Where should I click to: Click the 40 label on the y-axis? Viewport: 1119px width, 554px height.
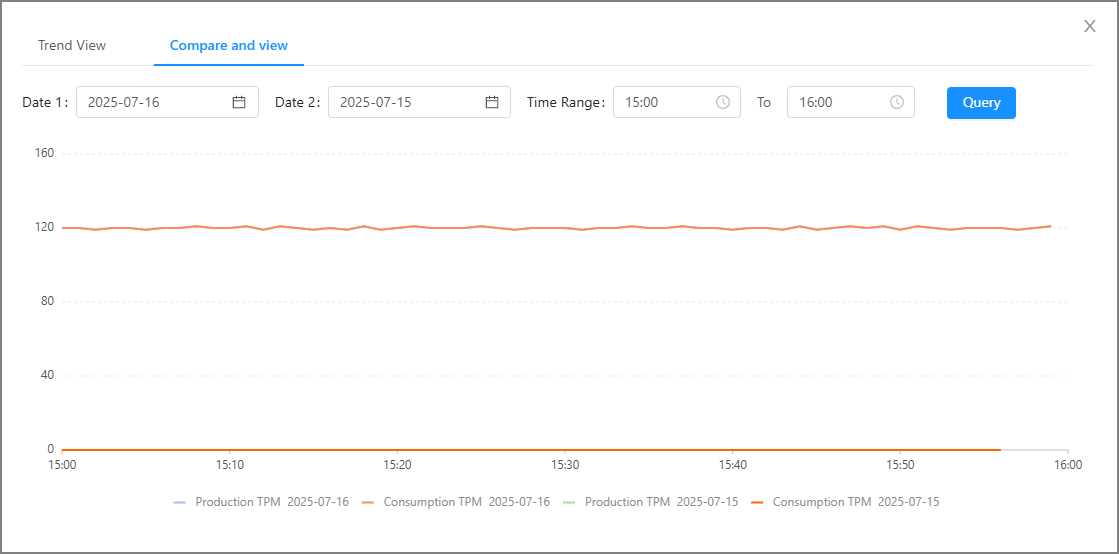pyautogui.click(x=49, y=376)
